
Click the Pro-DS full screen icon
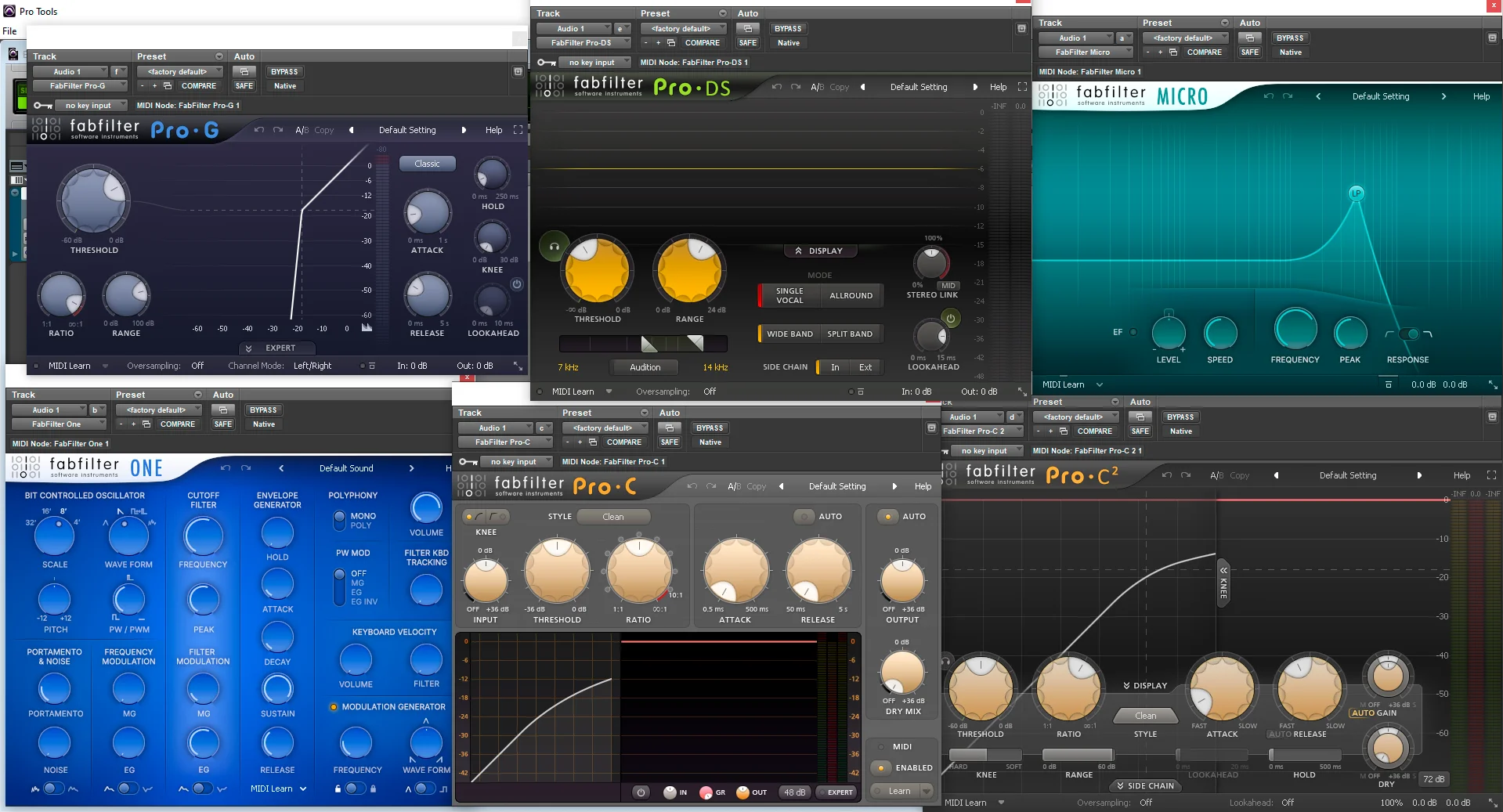[x=1022, y=87]
